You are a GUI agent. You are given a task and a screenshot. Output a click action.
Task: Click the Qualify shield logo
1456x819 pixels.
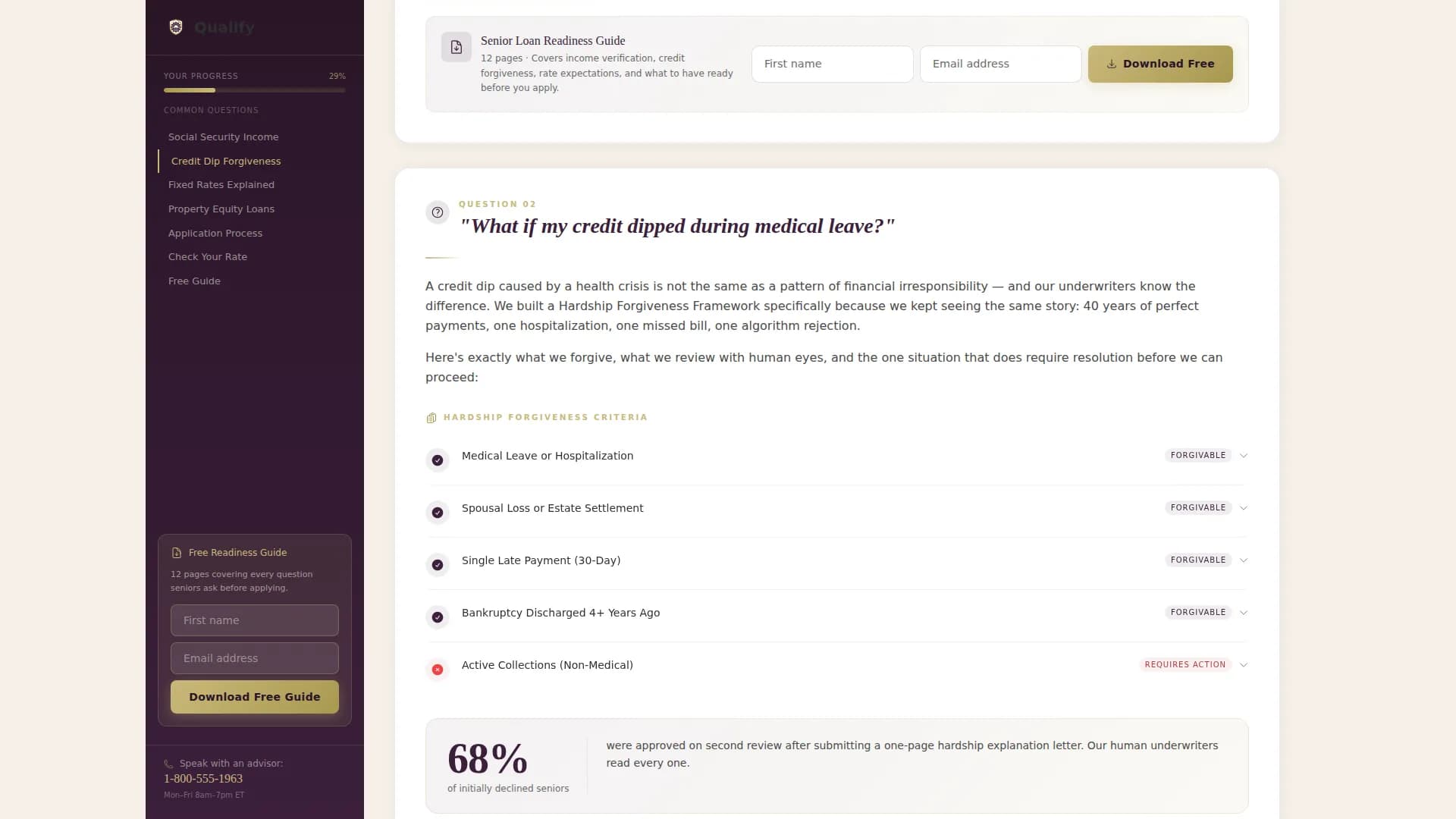tap(176, 27)
